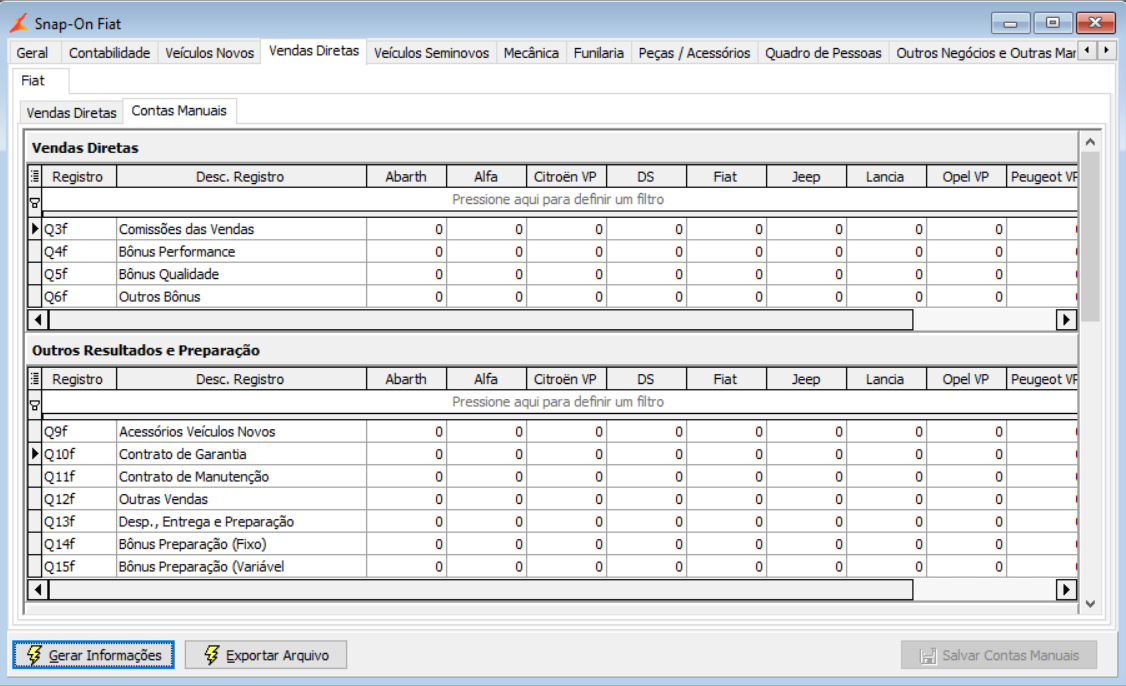
Task: Click filter funnel icon in Vendas Diretas grid
Action: coord(34,203)
